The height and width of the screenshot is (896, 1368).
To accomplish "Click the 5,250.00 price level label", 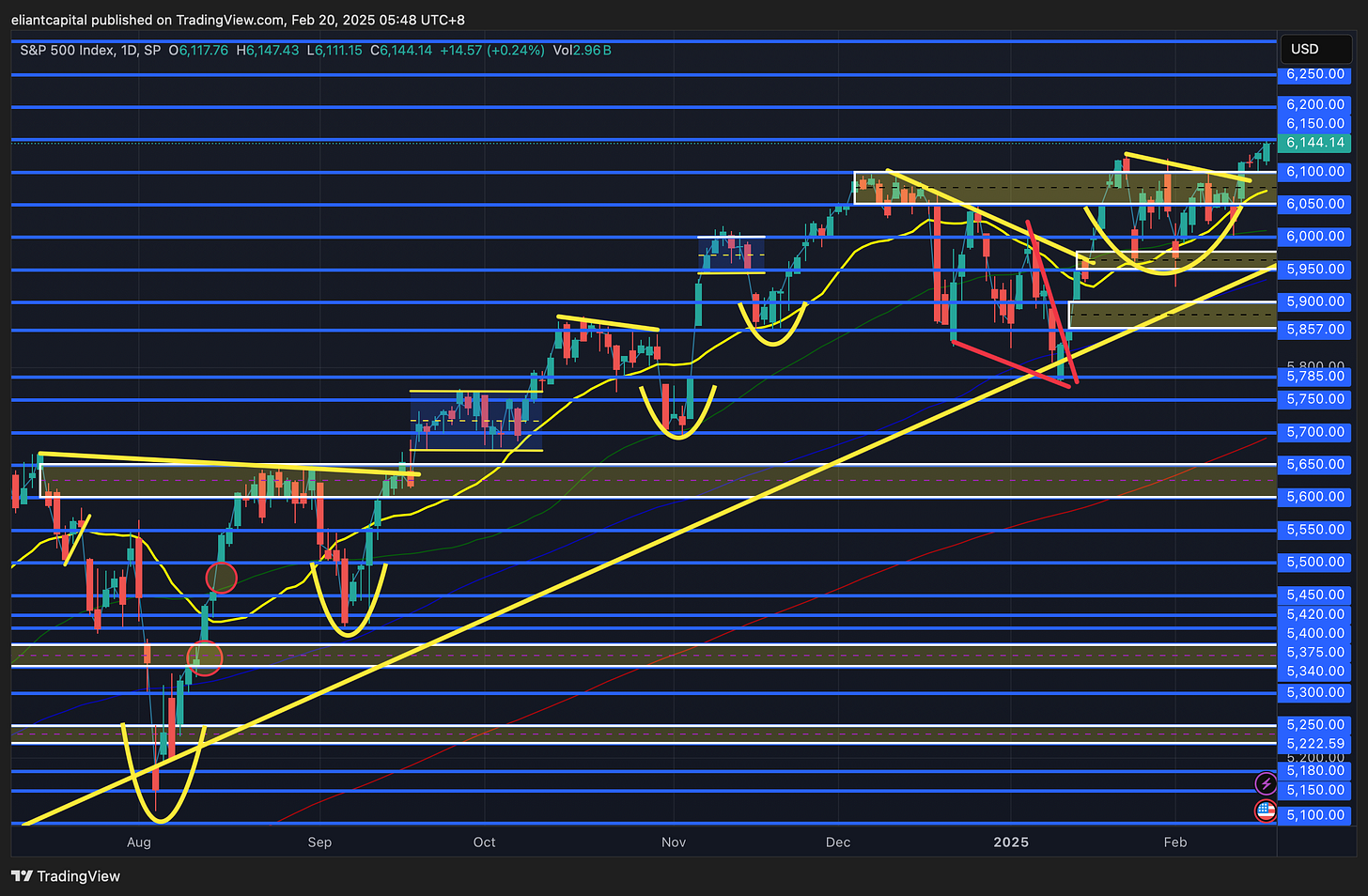I will 1315,725.
